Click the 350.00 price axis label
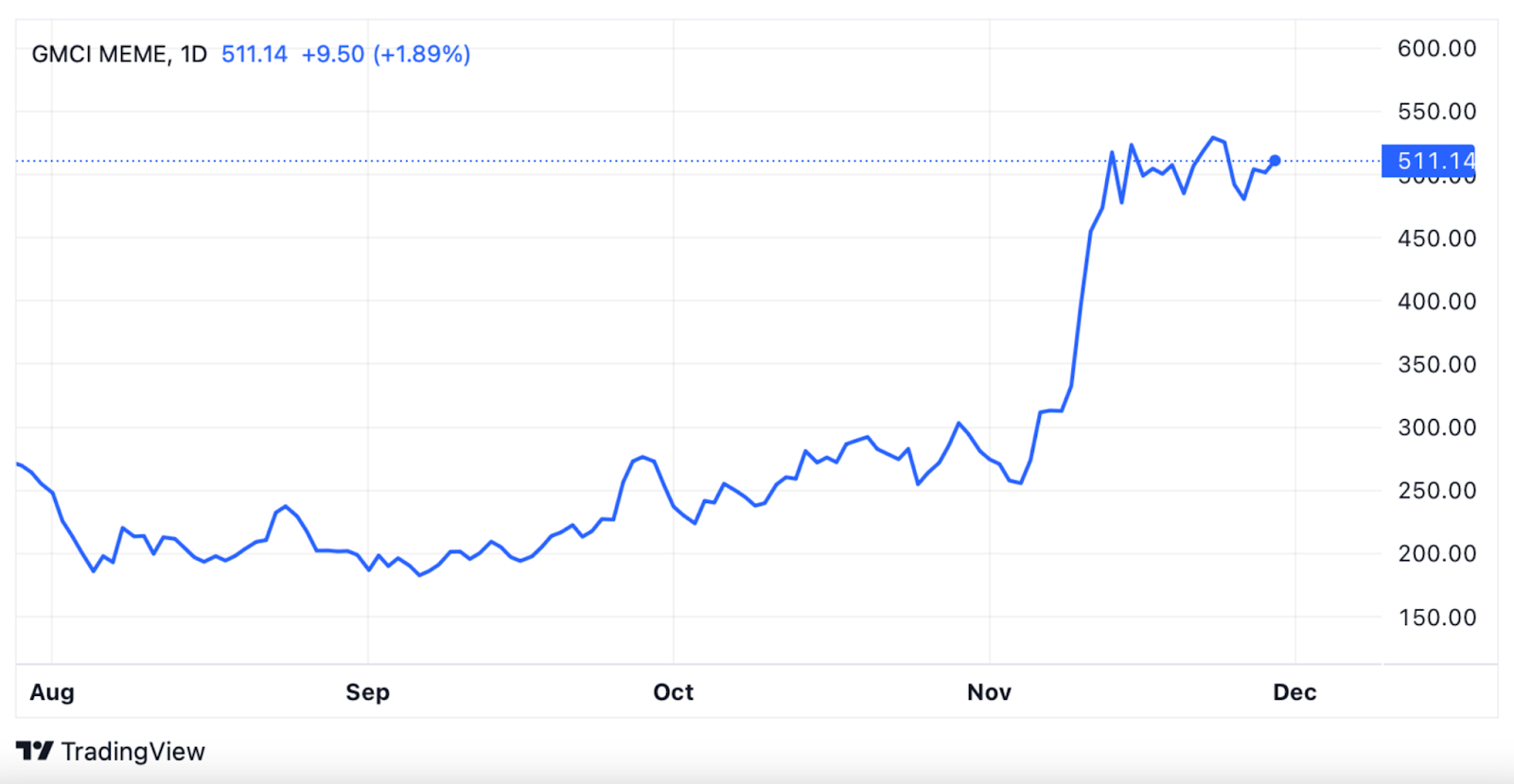The width and height of the screenshot is (1514, 784). pyautogui.click(x=1437, y=364)
